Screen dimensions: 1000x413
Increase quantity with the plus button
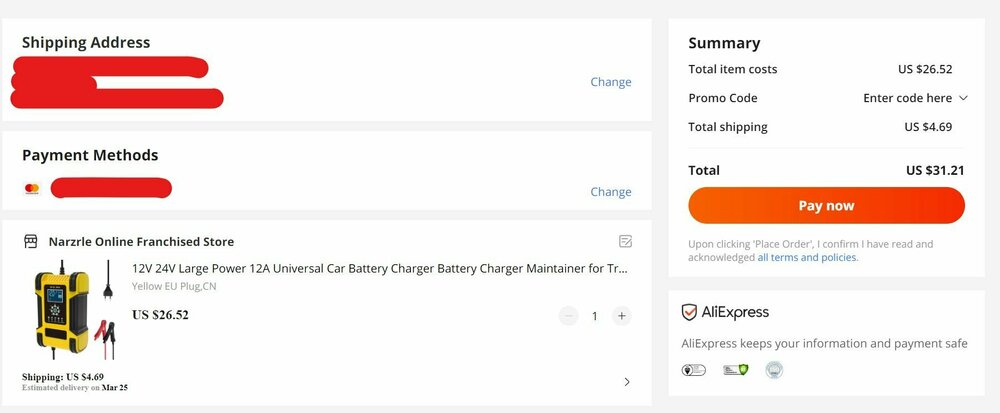tap(621, 316)
